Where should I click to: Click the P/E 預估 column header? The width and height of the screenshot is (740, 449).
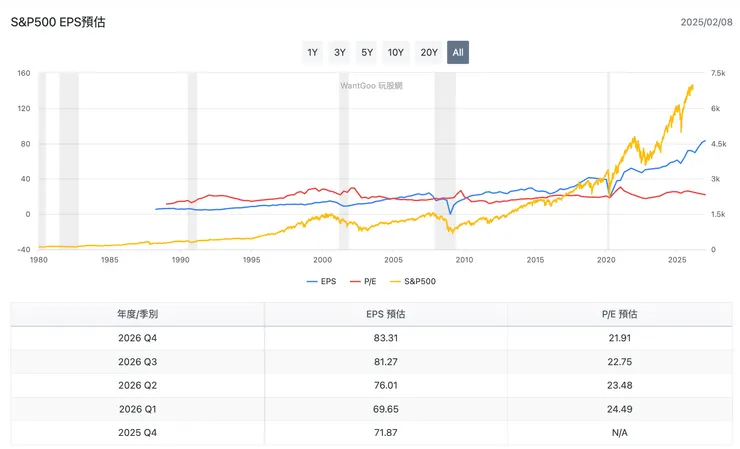tap(620, 314)
